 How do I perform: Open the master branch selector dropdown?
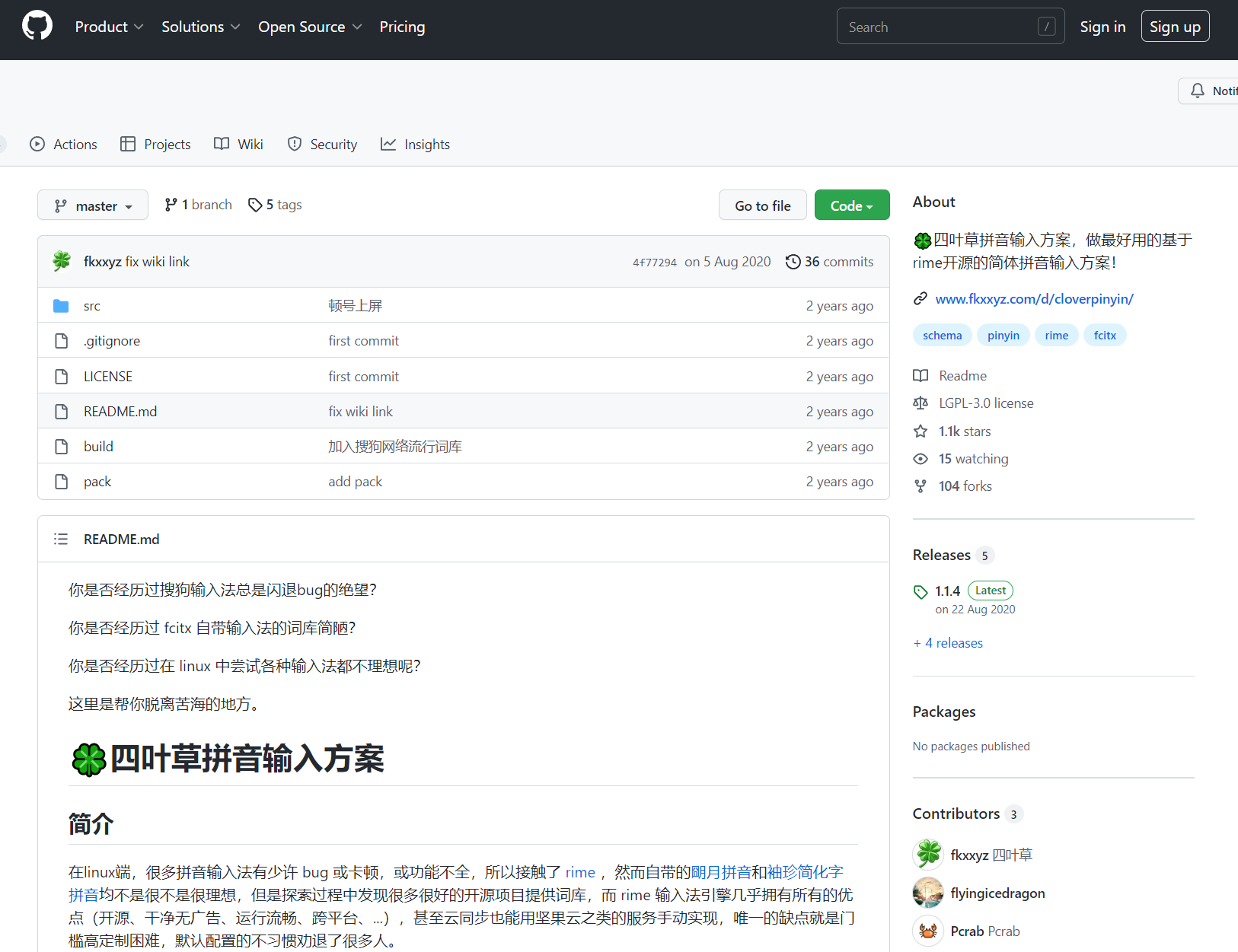(93, 205)
